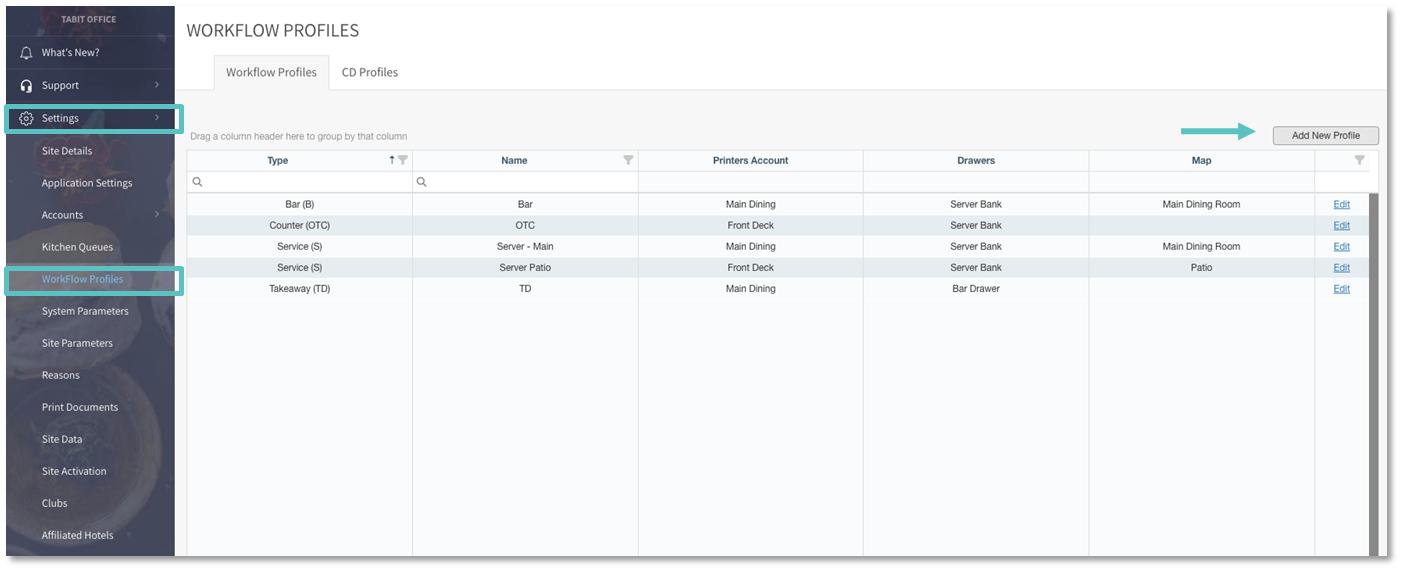
Task: Open Print Documents in the sidebar
Action: click(x=80, y=407)
